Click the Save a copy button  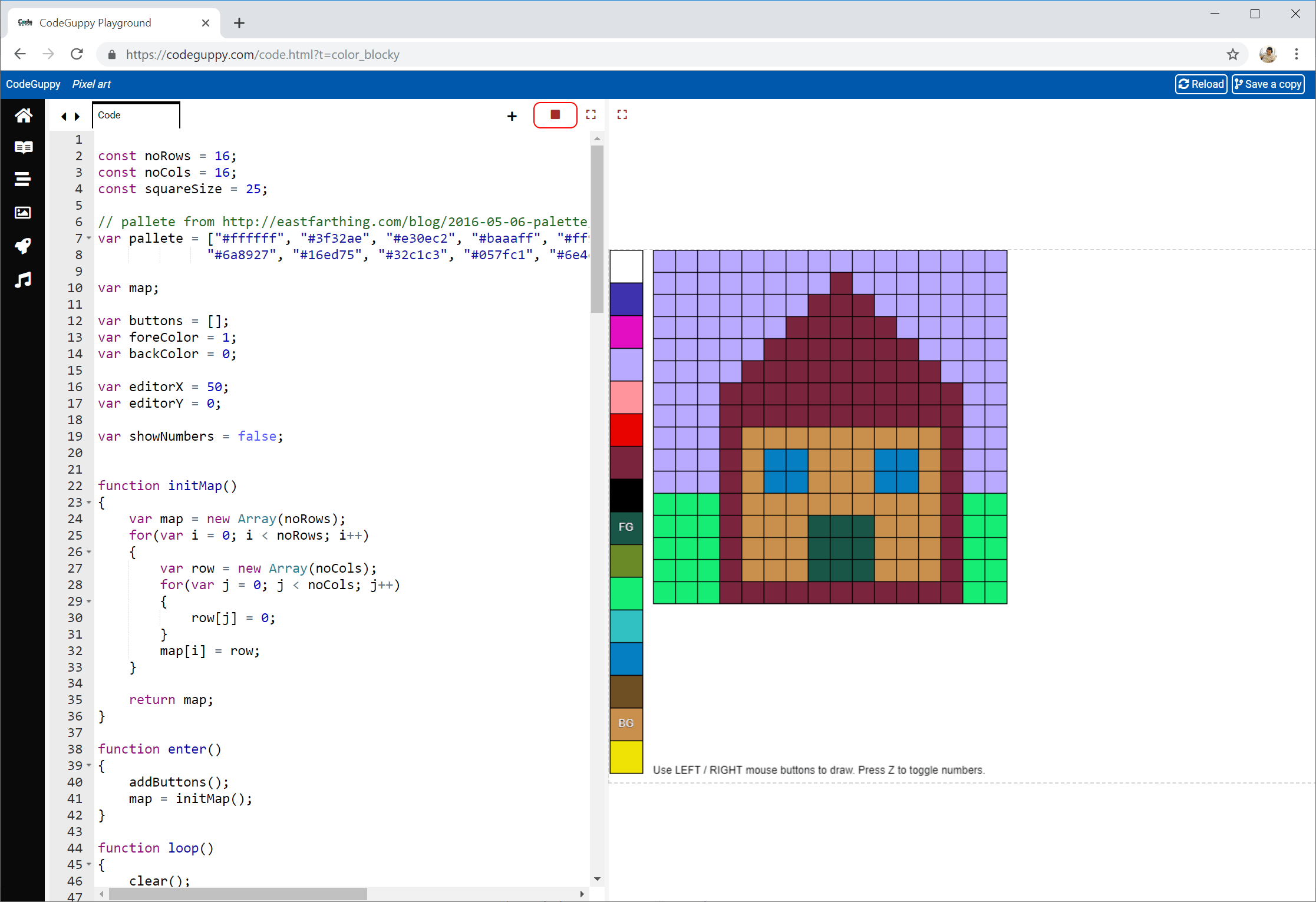click(1268, 84)
